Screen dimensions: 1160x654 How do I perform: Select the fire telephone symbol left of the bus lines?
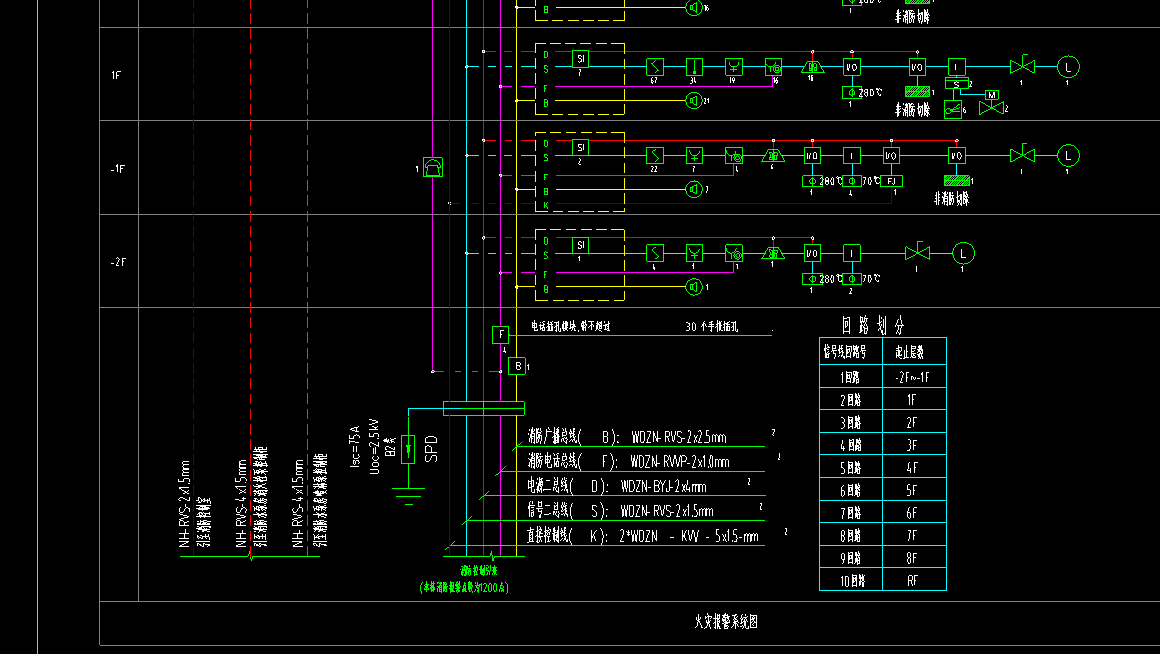click(433, 166)
